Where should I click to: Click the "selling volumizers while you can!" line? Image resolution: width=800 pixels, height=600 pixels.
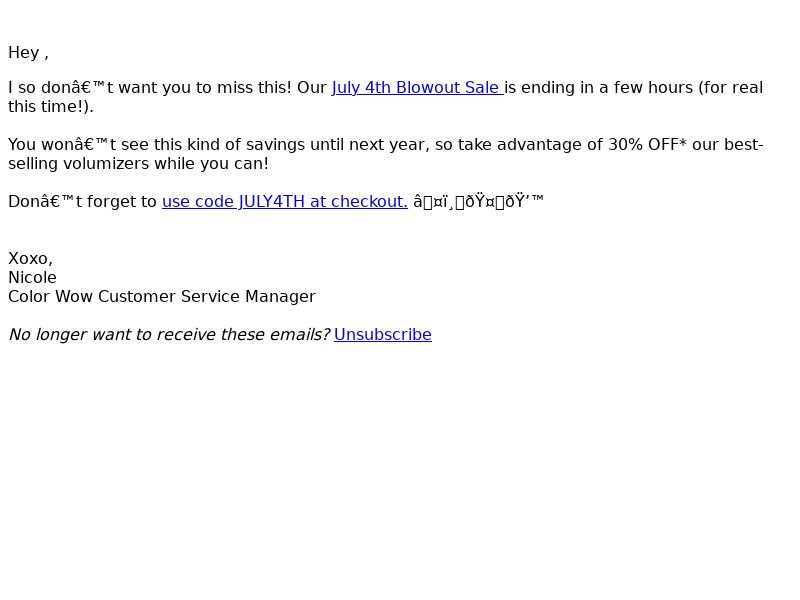pyautogui.click(x=138, y=164)
